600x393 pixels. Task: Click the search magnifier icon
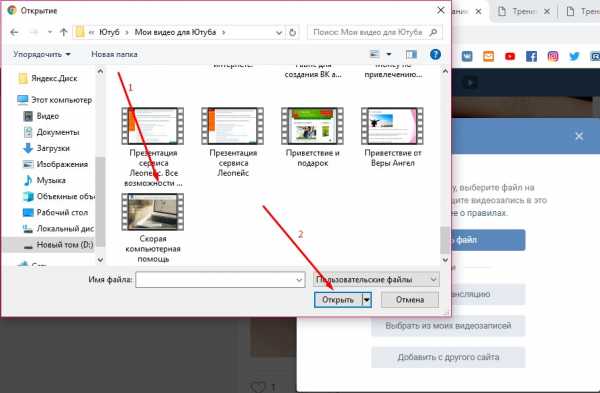(x=433, y=33)
